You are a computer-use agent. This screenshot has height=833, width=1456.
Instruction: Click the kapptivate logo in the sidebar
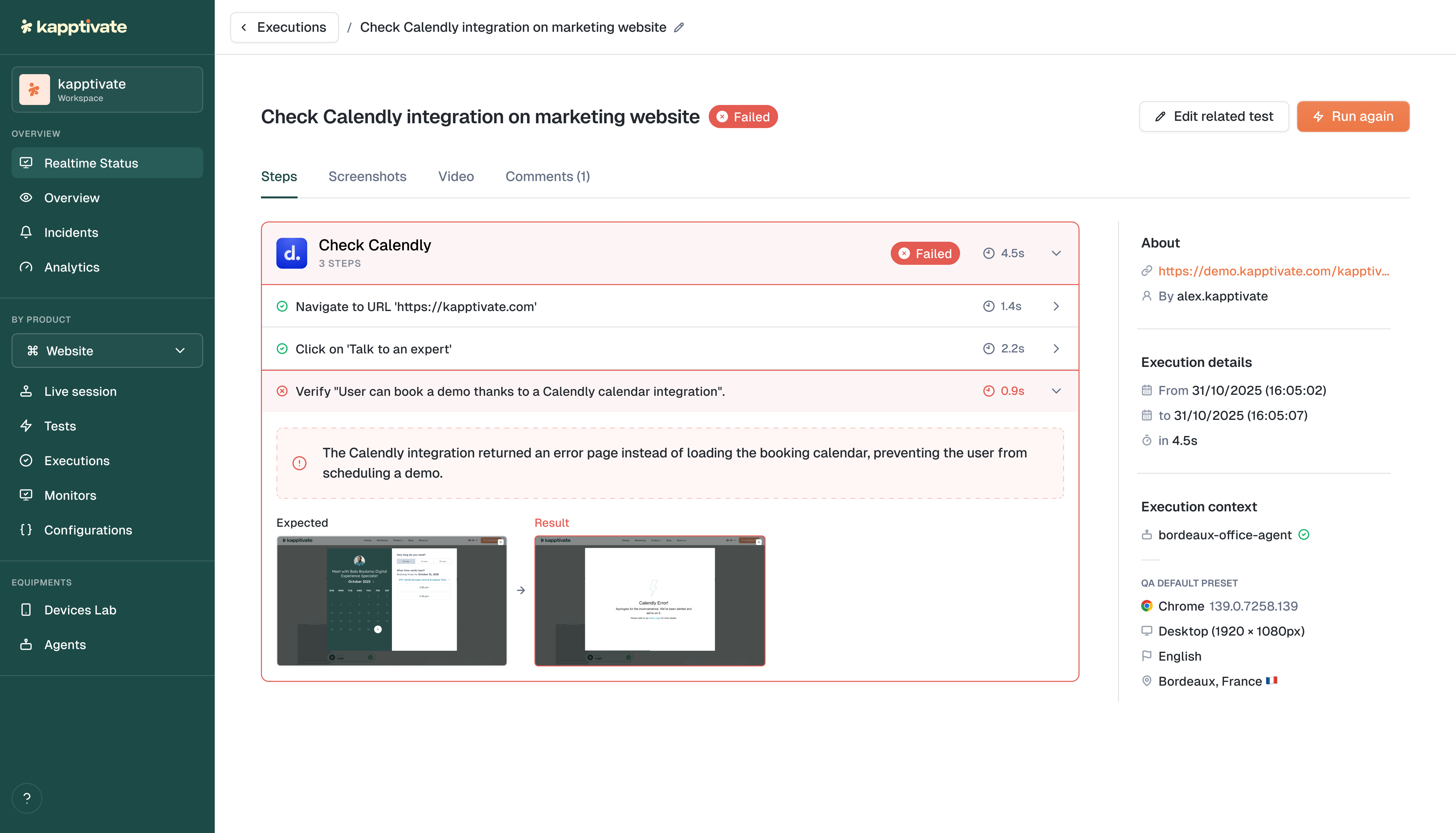click(x=74, y=27)
